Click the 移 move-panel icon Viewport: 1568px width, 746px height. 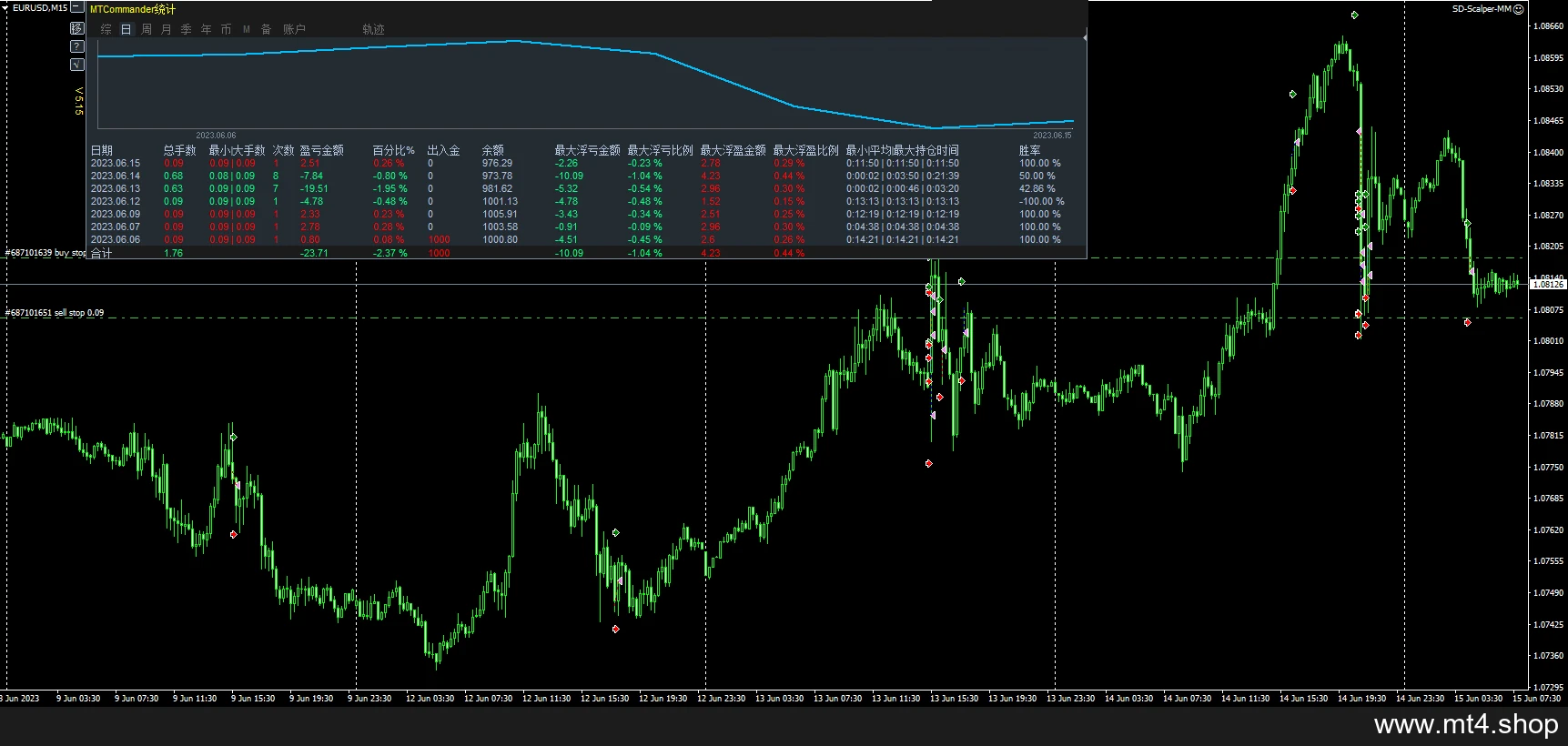(77, 28)
